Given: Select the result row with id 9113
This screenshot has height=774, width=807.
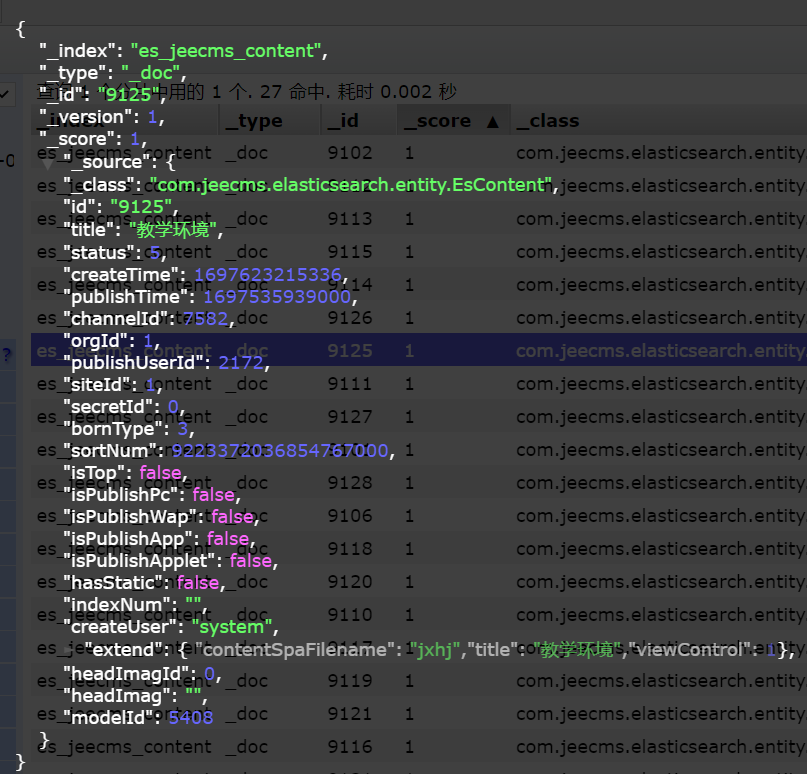Looking at the screenshot, I should click(x=349, y=219).
